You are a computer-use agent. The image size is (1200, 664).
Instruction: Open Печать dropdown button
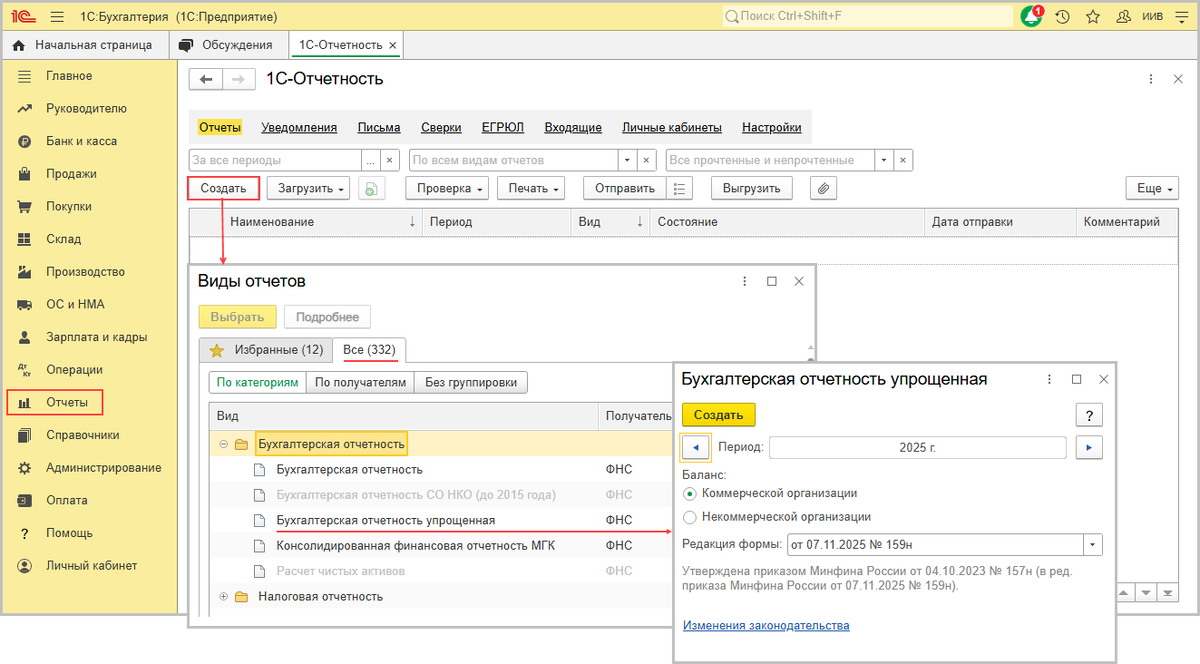[x=531, y=188]
